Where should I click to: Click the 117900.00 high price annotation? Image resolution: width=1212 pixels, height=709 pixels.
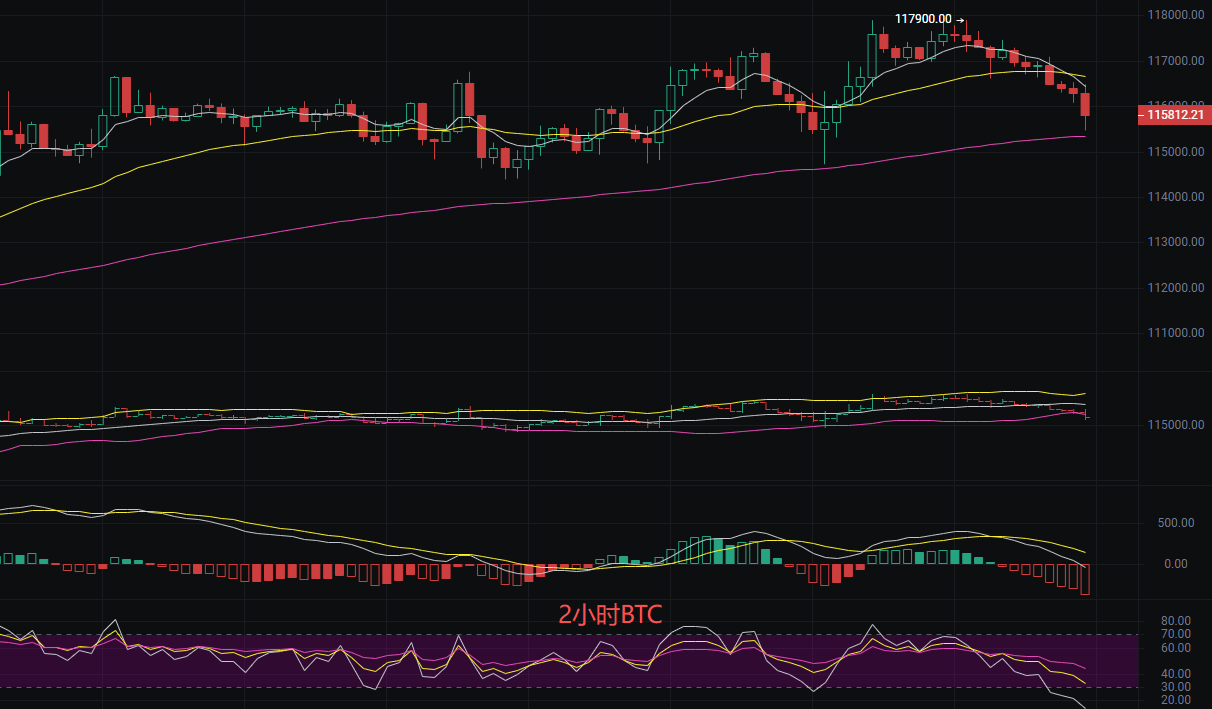click(x=922, y=19)
